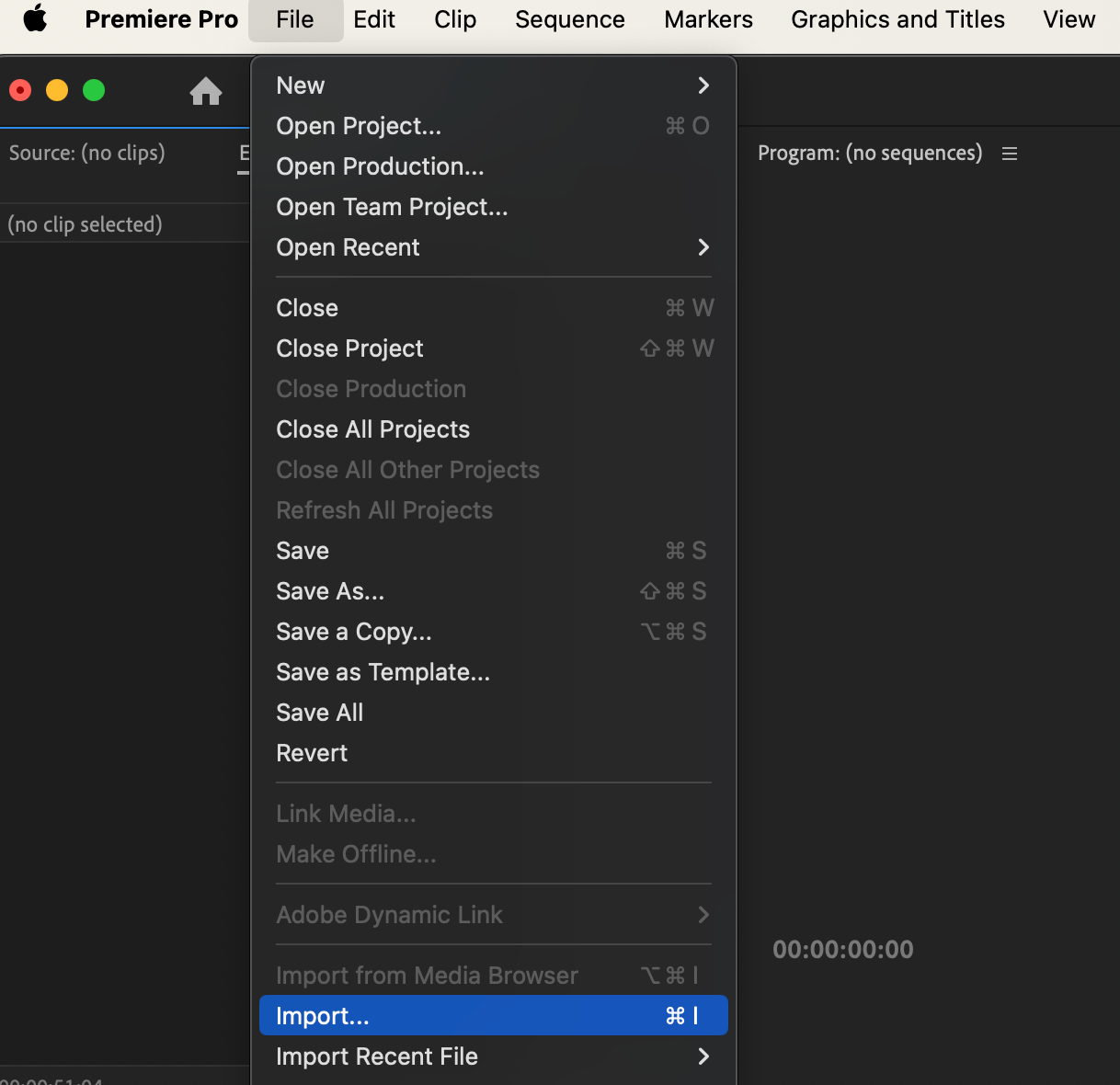1120x1085 pixels.
Task: Open the Program monitor panel menu icon
Action: click(x=1010, y=154)
